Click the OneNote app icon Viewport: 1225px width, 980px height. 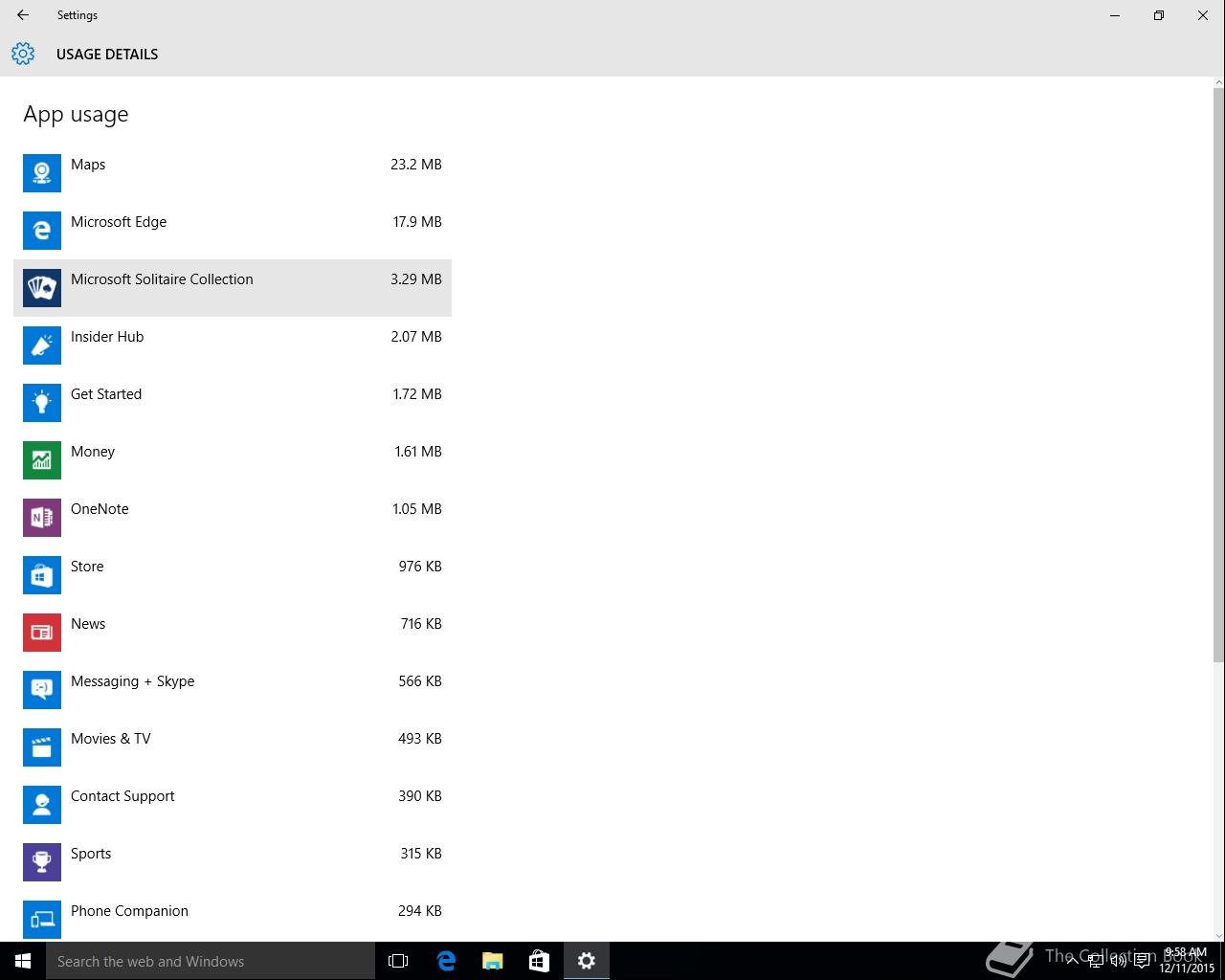[42, 518]
